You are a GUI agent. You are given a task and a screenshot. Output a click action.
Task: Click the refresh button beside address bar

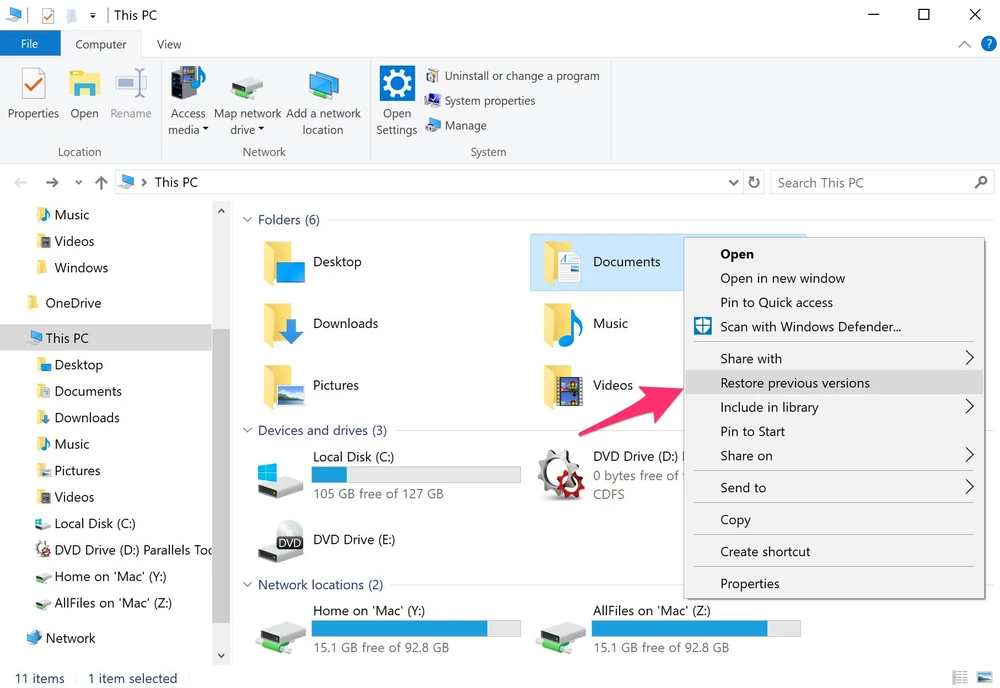(x=755, y=183)
